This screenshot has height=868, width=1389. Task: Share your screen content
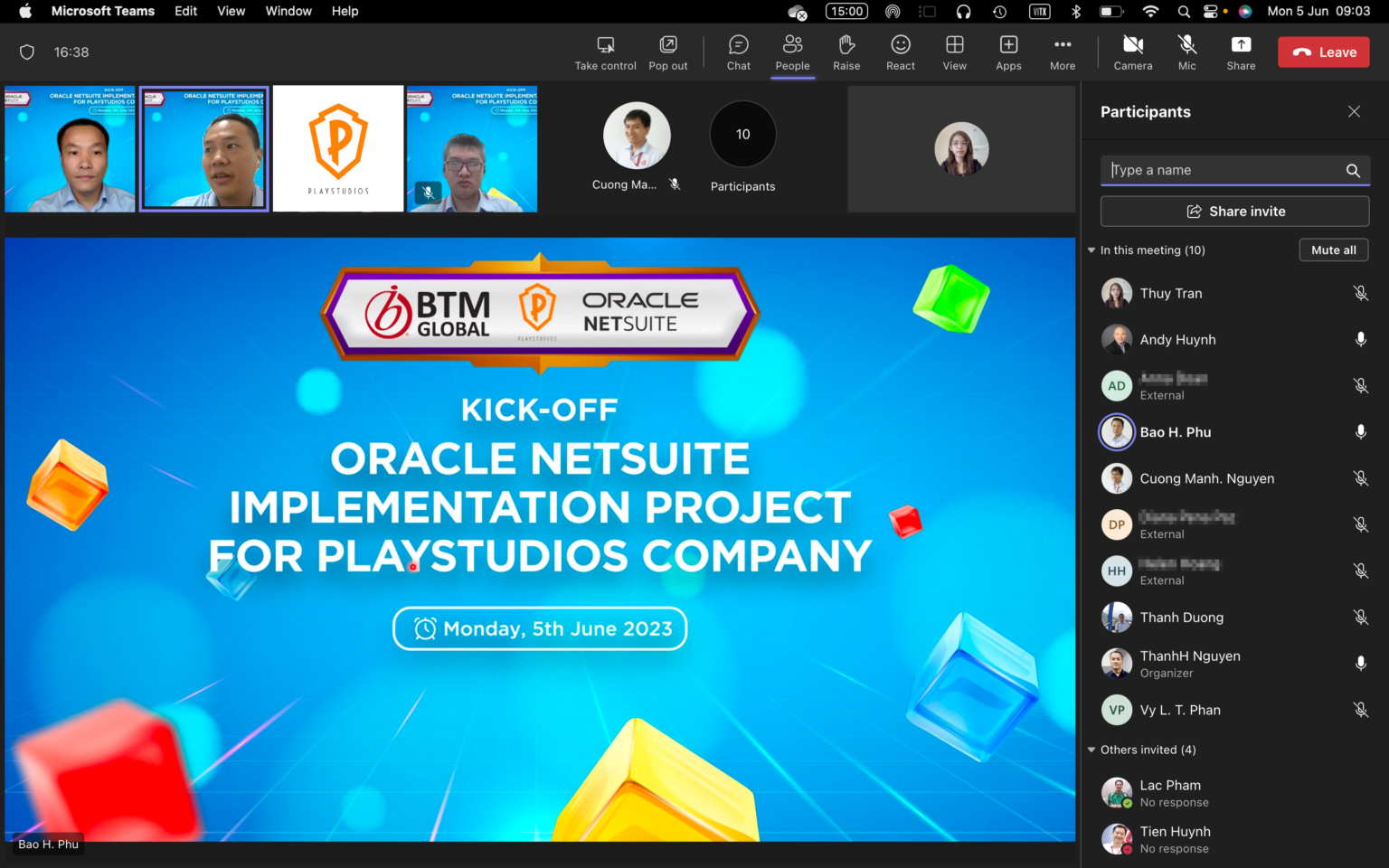tap(1241, 53)
